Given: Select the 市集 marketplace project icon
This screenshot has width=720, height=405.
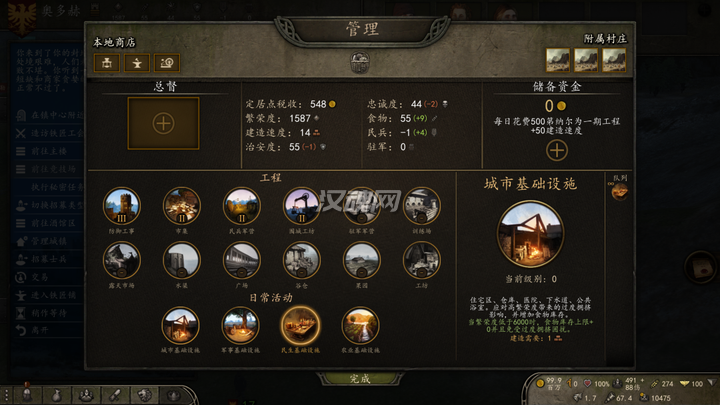Looking at the screenshot, I should (x=181, y=206).
